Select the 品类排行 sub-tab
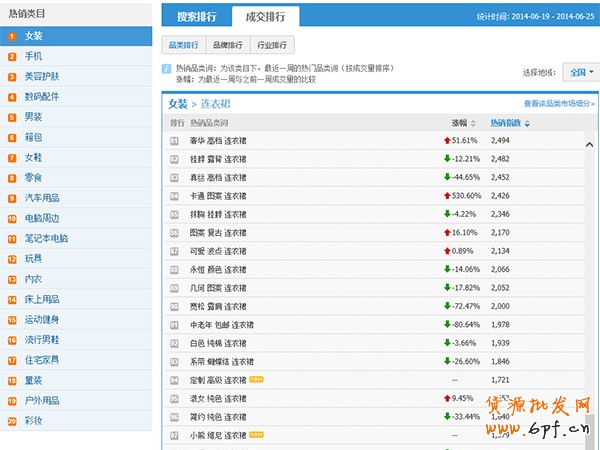 click(x=184, y=45)
